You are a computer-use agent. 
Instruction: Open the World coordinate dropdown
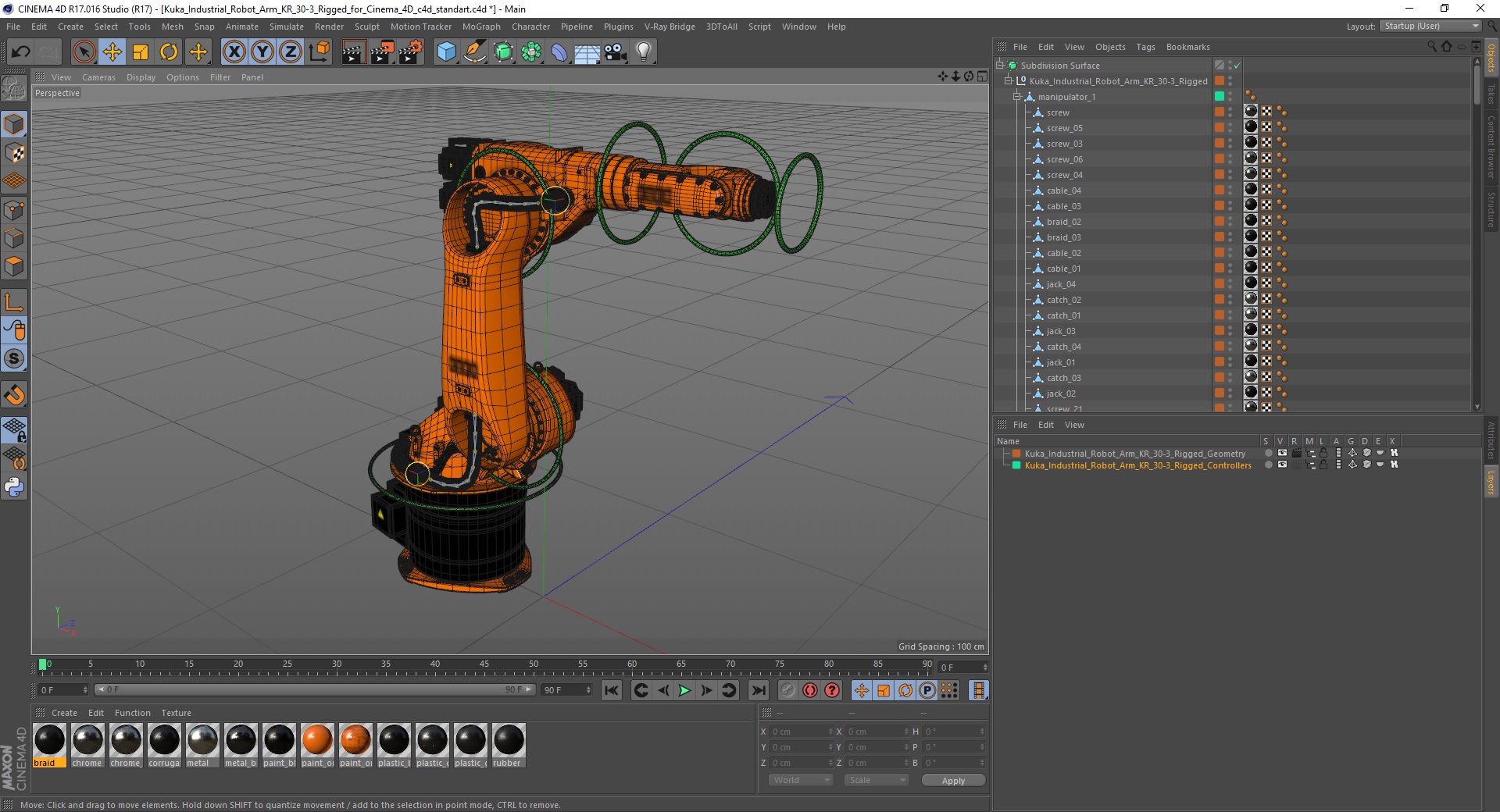(801, 780)
